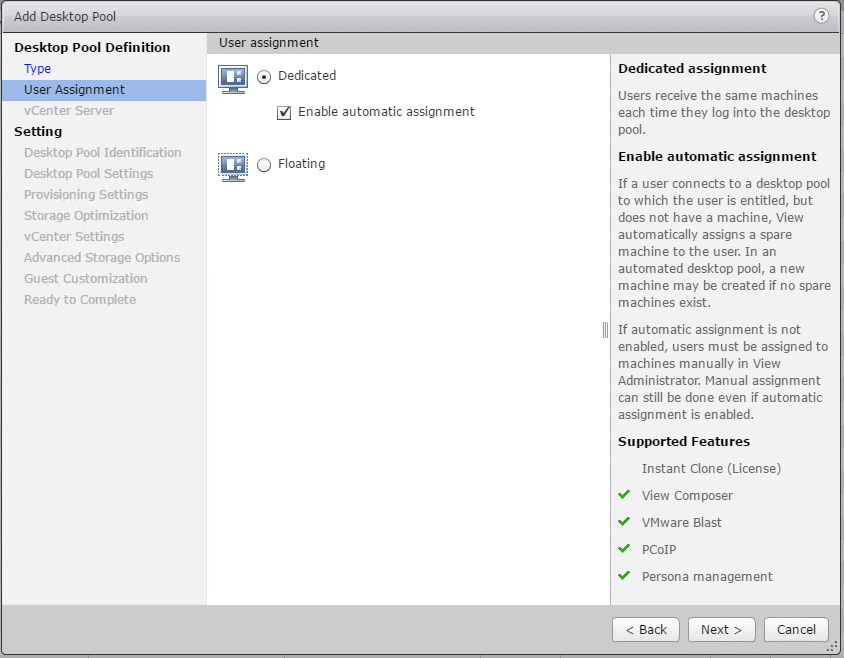Click the Persona management green checkmark
Image resolution: width=844 pixels, height=658 pixels.
point(624,576)
